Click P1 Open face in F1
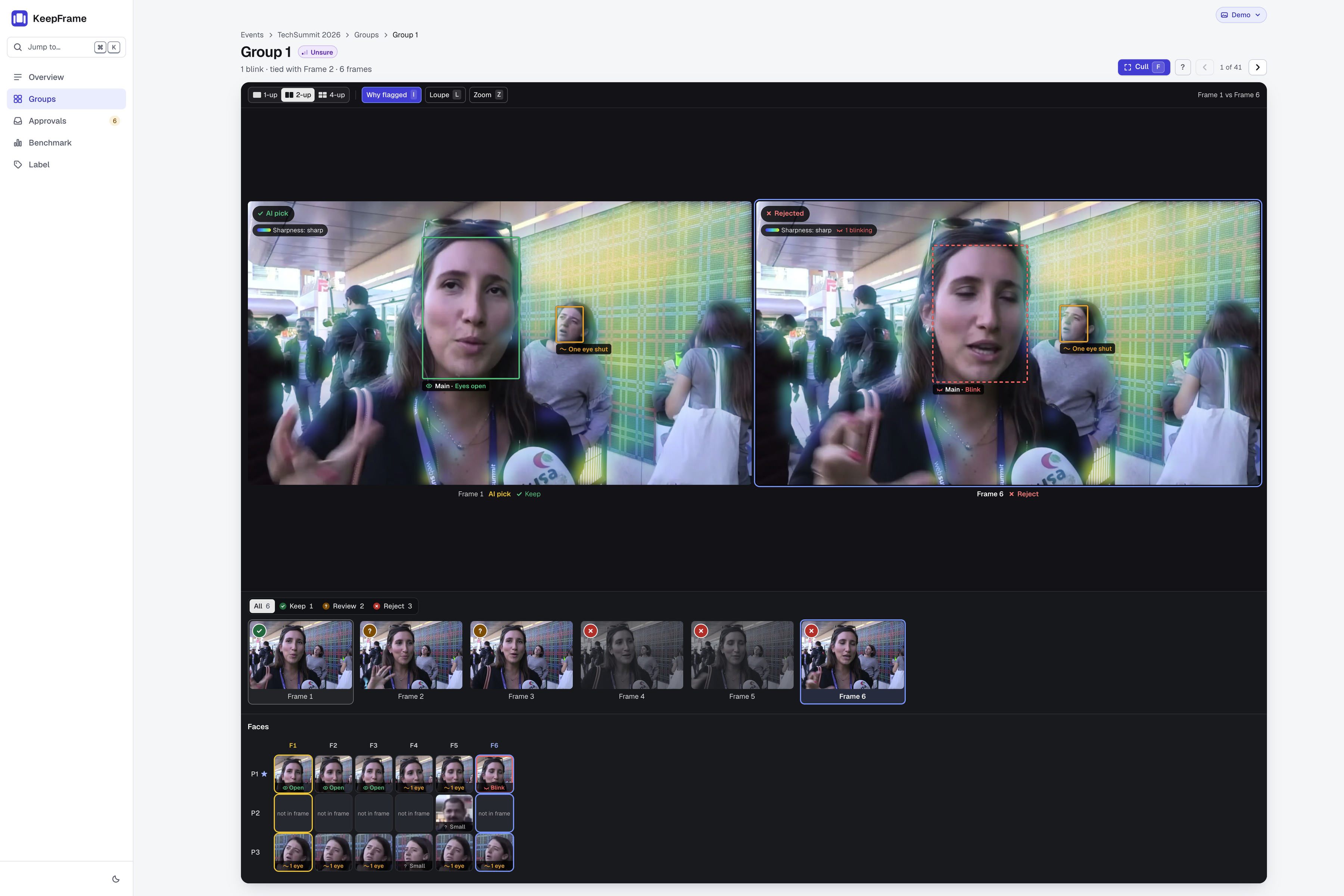Screen dimensions: 1344x896 (293, 774)
